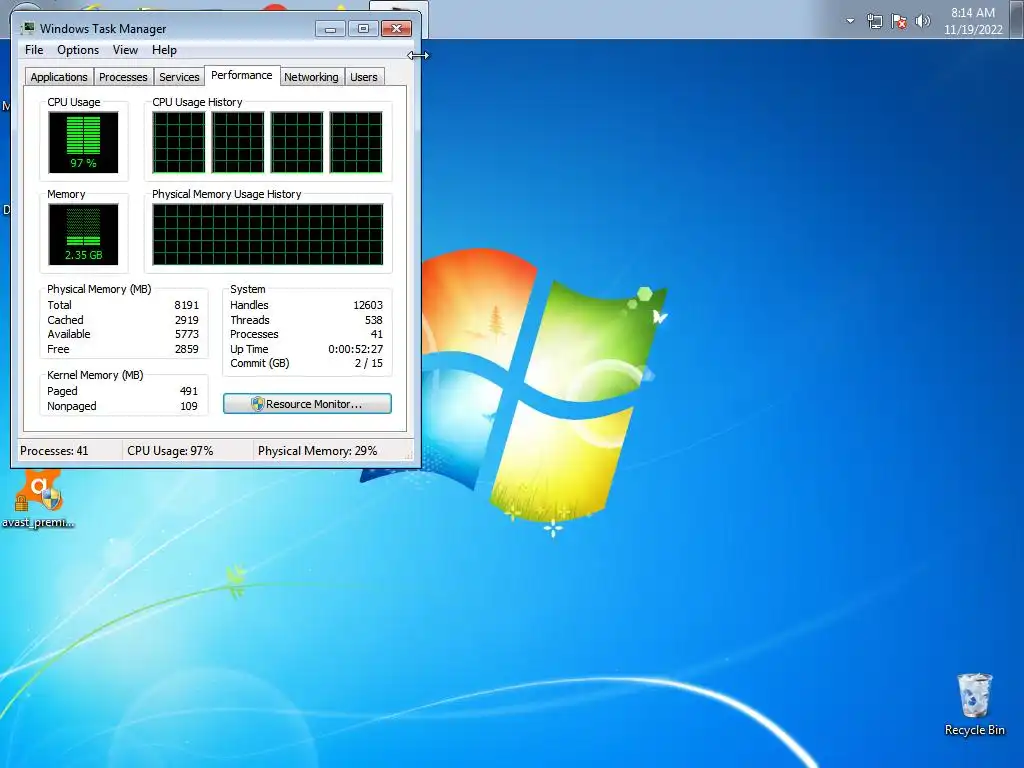Click the Memory 2.35 GB meter
This screenshot has height=768, width=1024.
point(83,234)
